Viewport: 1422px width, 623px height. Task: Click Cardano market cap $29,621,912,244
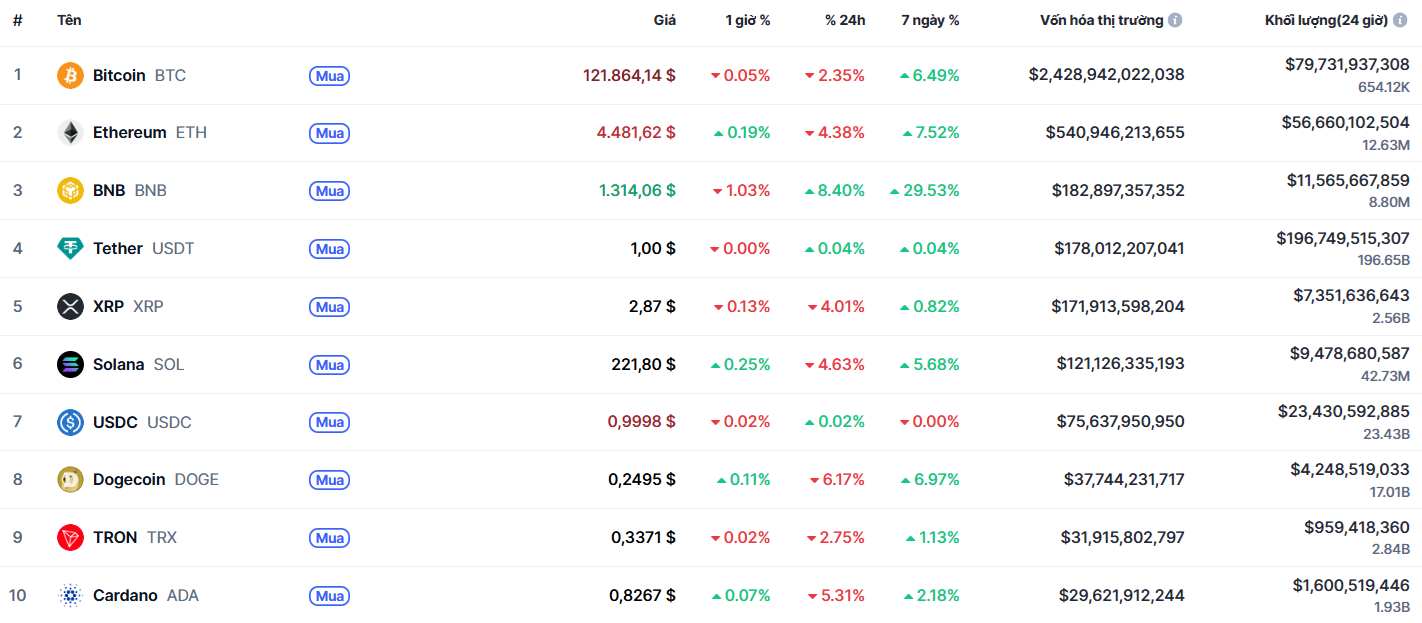tap(1122, 596)
